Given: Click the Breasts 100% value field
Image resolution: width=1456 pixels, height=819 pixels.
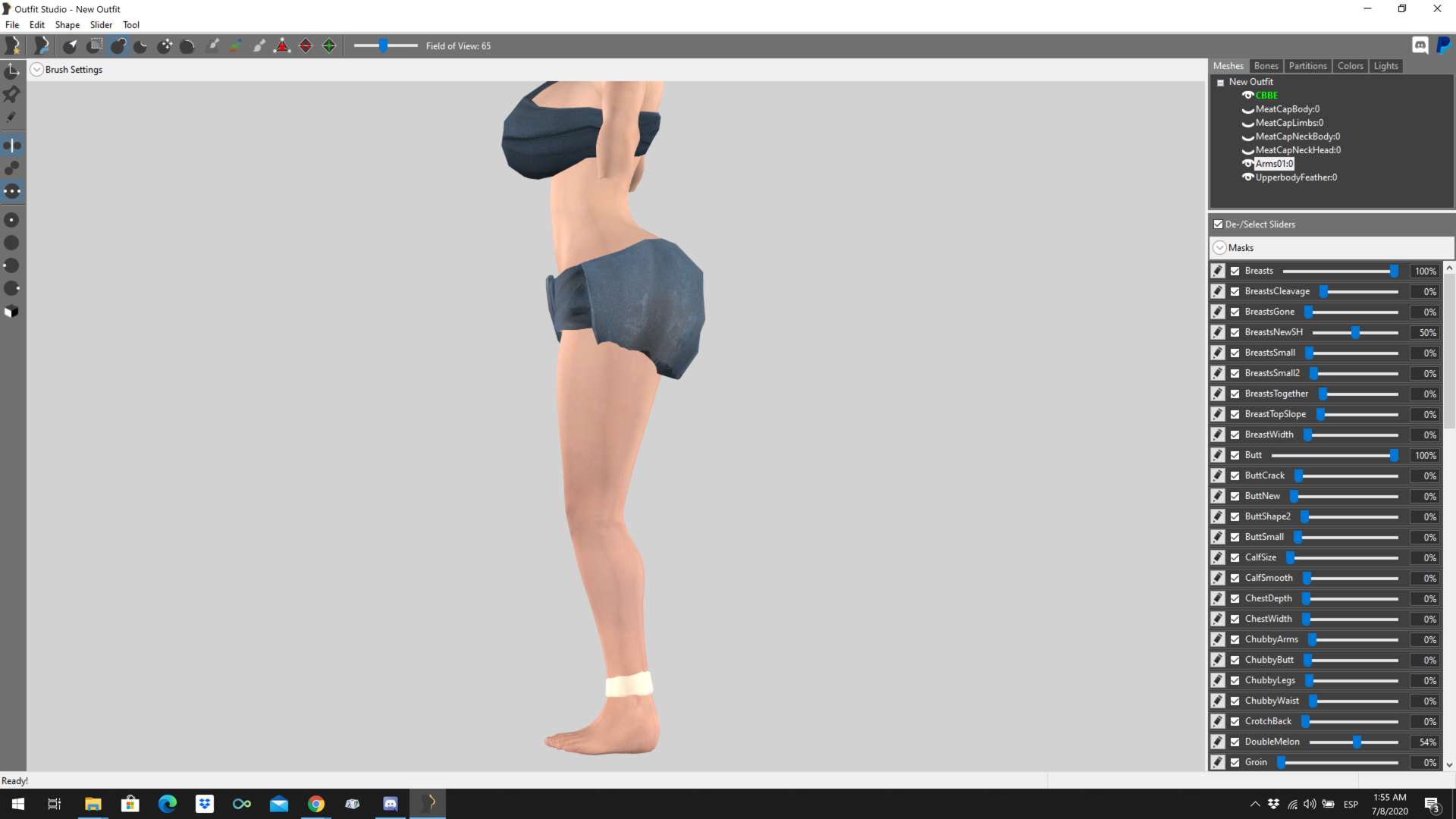Looking at the screenshot, I should pos(1425,271).
